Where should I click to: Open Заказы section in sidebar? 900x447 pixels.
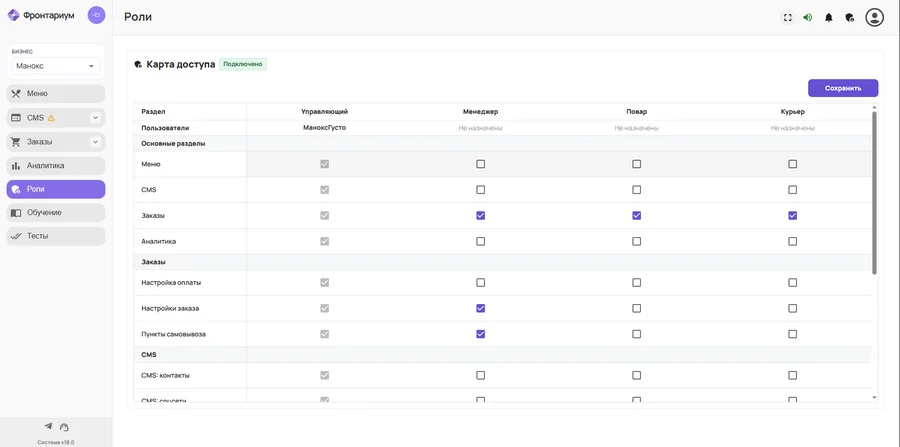point(56,142)
